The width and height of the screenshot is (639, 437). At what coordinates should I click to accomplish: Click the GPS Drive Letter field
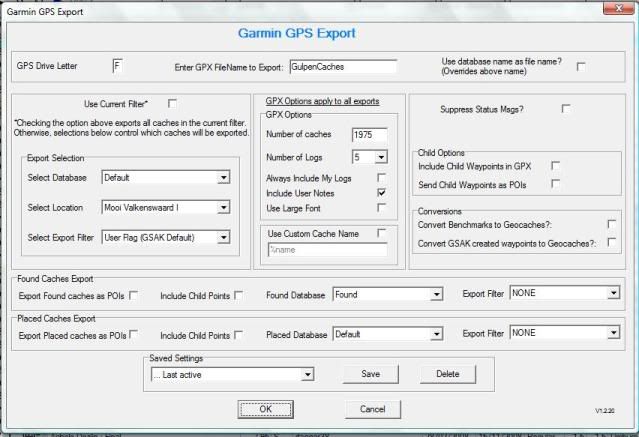(x=120, y=66)
